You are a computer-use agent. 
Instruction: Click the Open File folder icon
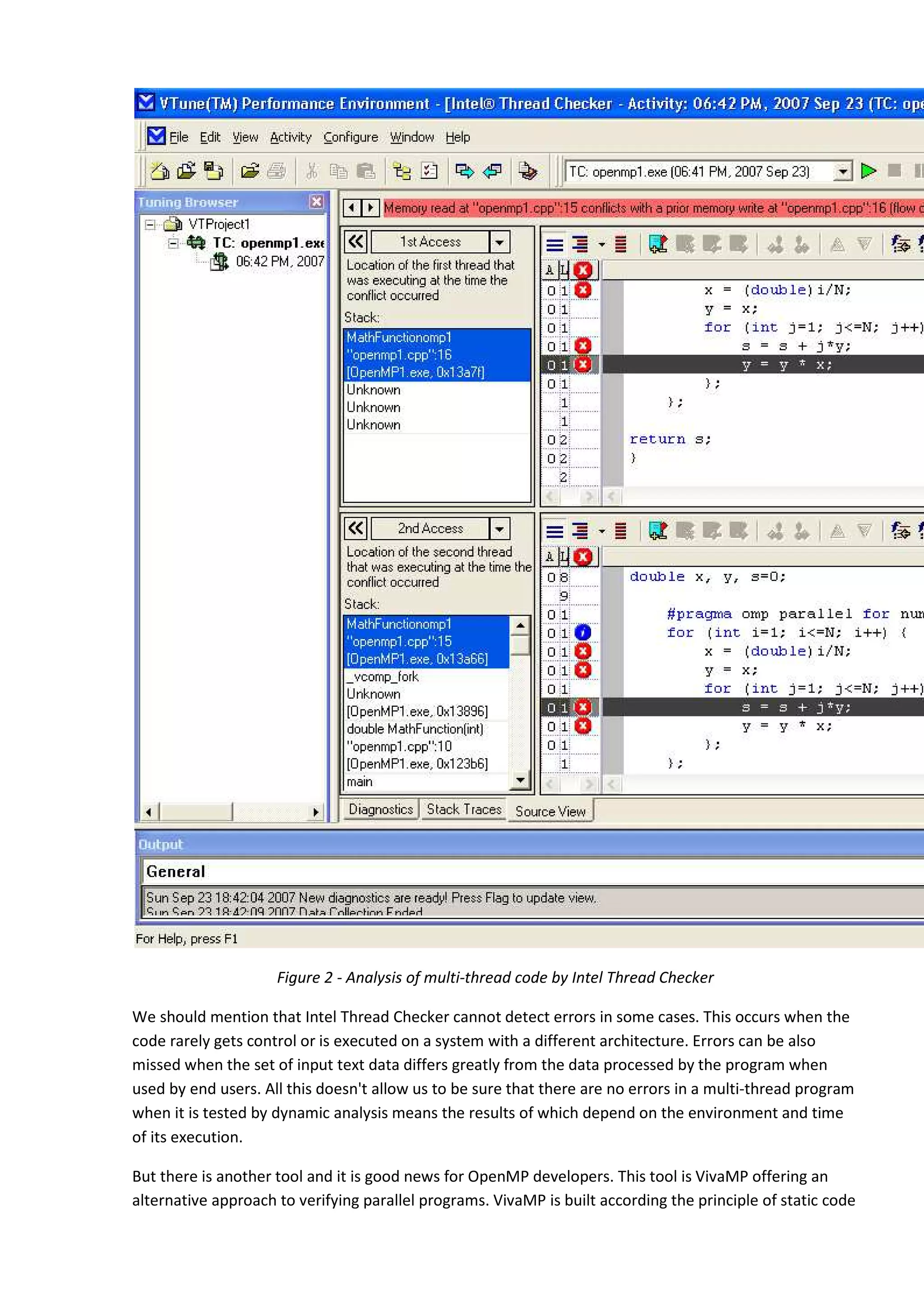point(249,170)
